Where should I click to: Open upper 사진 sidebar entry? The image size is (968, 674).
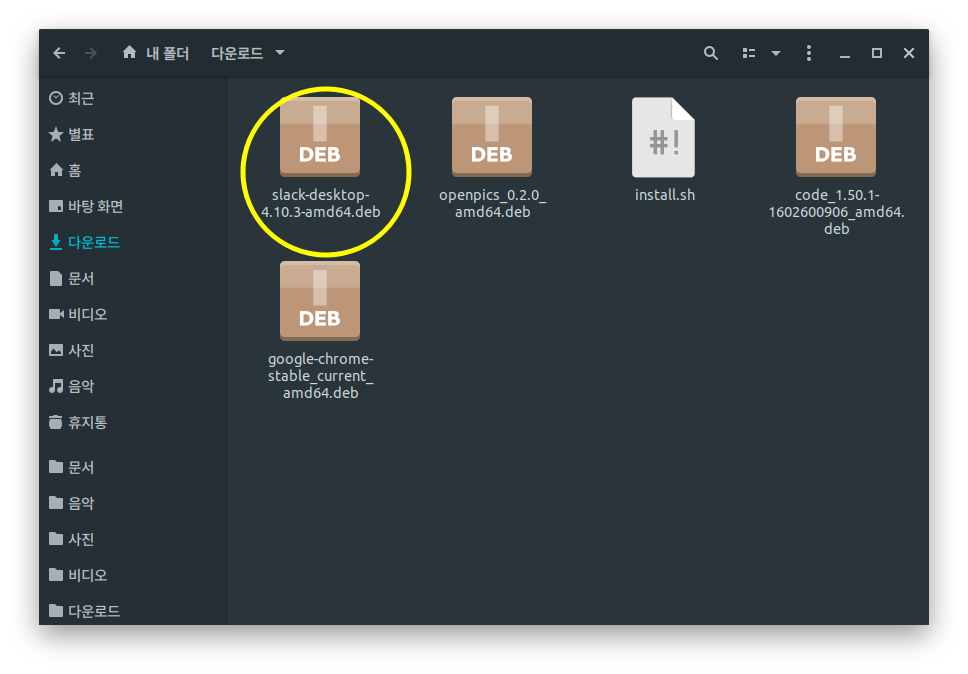click(x=81, y=351)
